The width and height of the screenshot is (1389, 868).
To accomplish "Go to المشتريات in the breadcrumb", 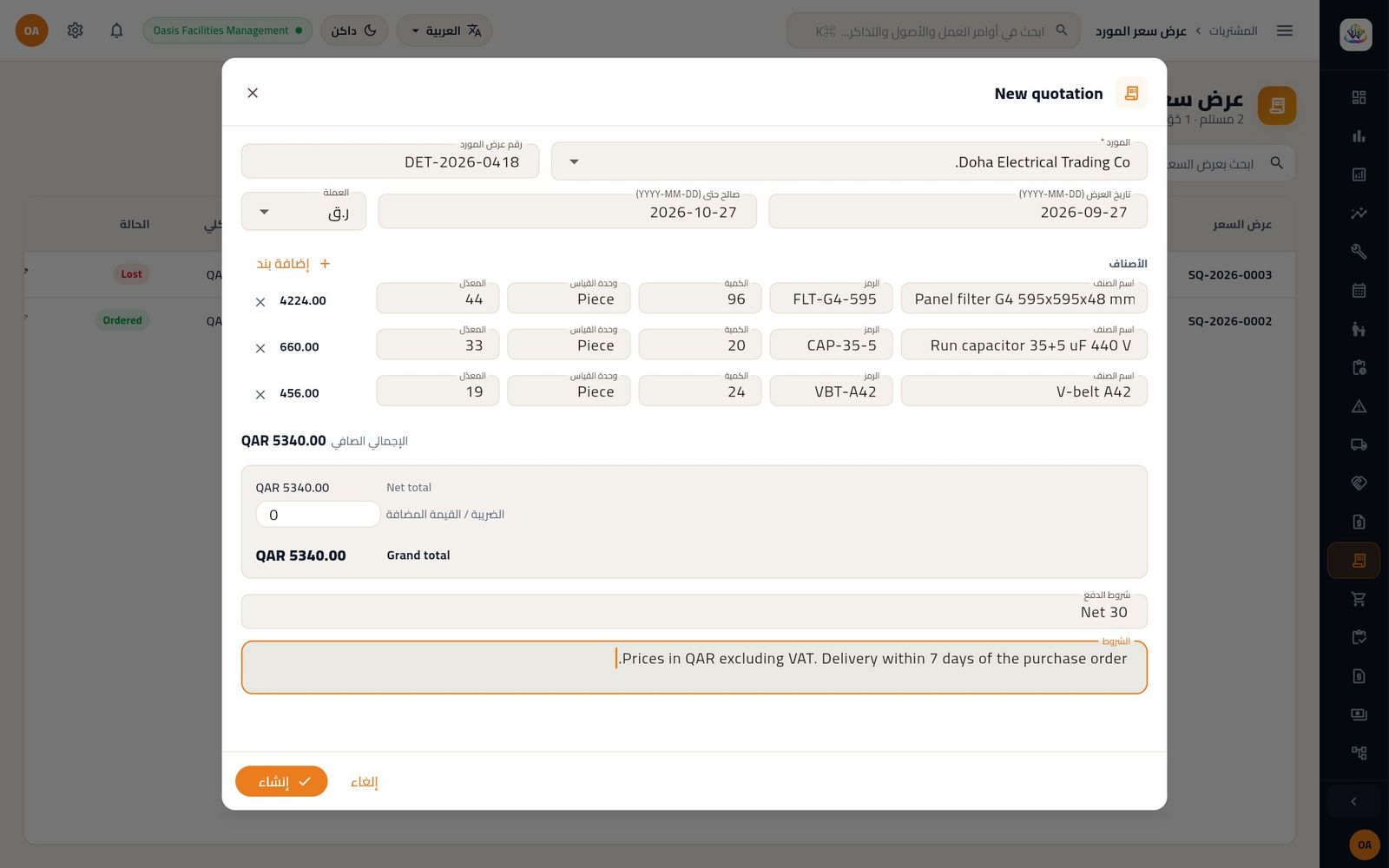I will pos(1233,30).
